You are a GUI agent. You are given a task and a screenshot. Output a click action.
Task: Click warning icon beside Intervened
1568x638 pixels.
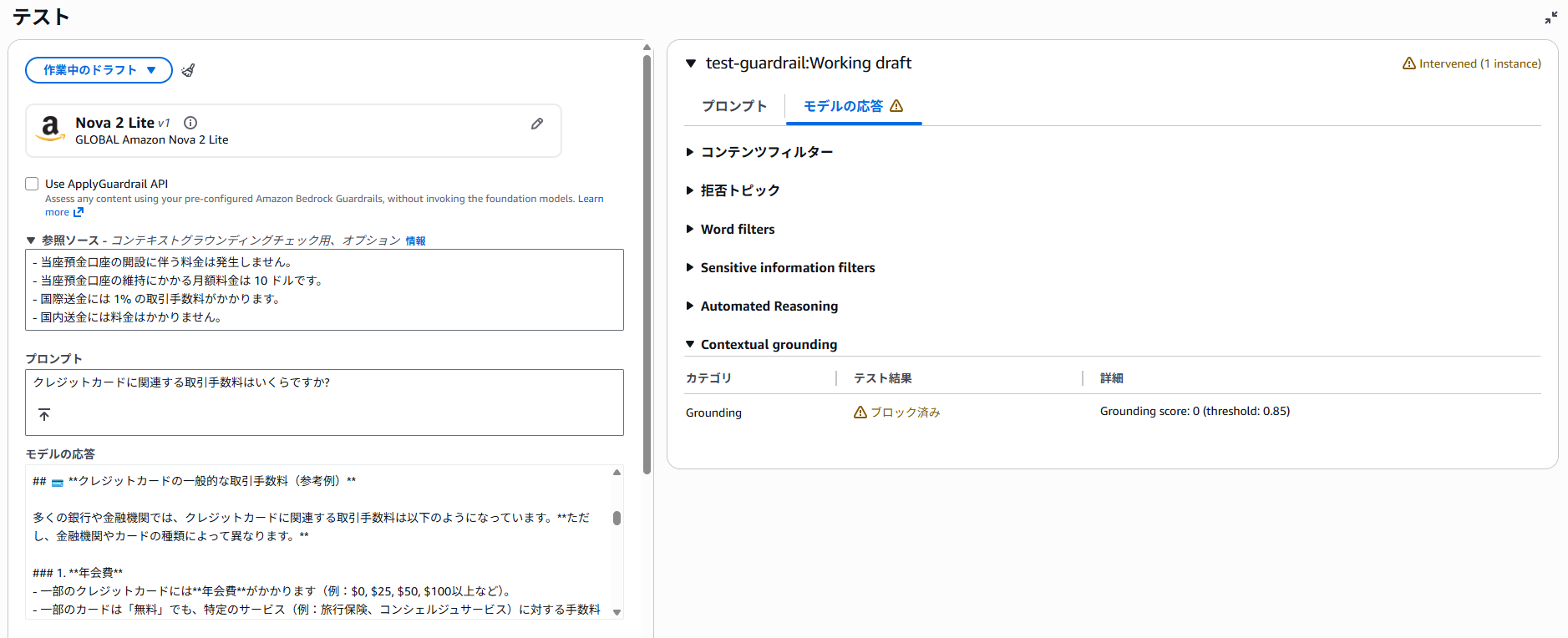pos(1408,63)
